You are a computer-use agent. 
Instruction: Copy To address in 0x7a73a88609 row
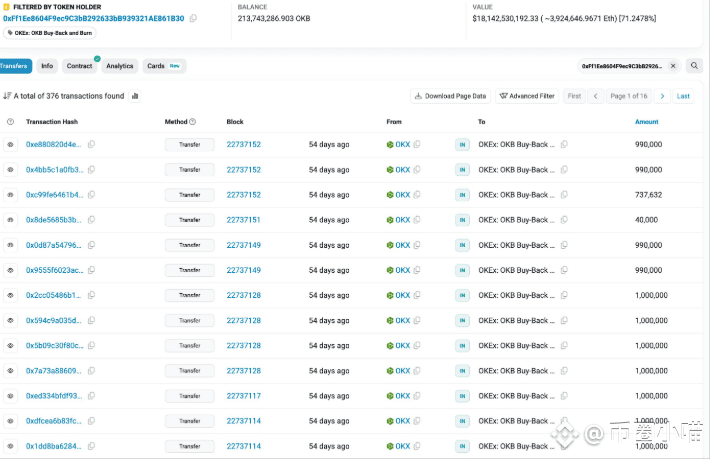pyautogui.click(x=564, y=371)
